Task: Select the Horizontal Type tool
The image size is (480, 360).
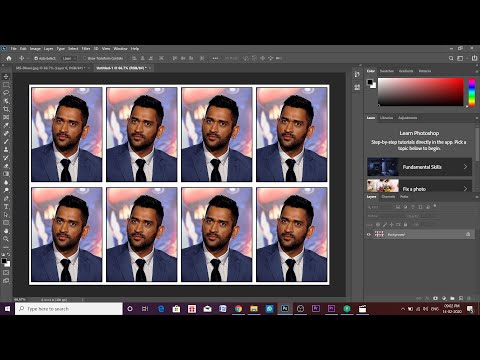Action: coord(6,207)
